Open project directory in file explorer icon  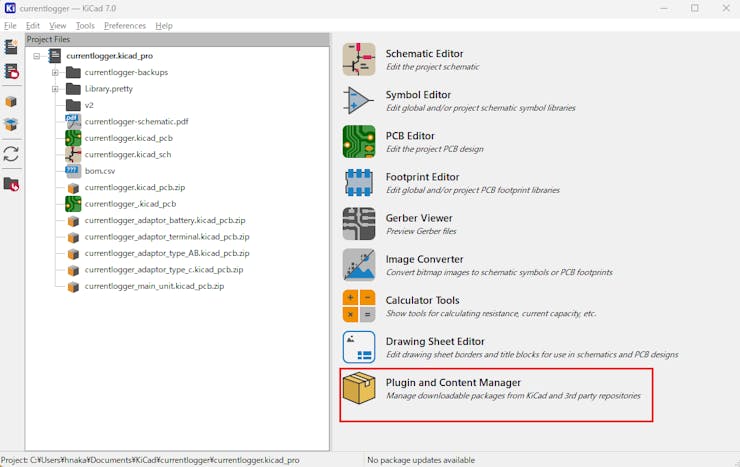[x=11, y=184]
